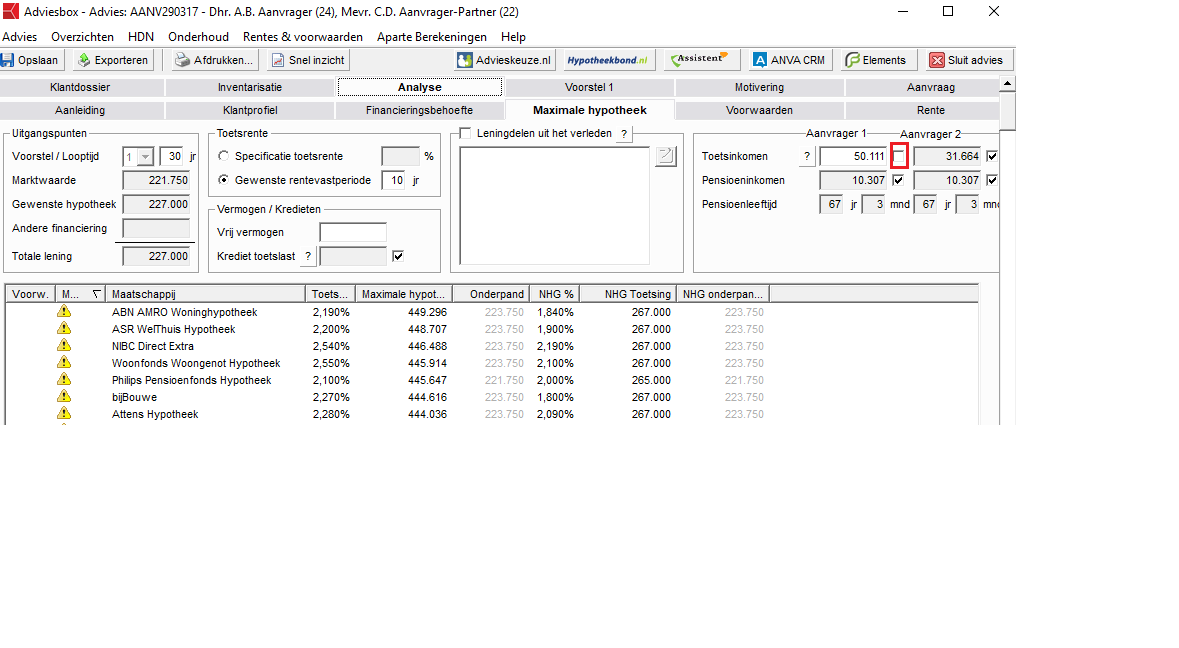Sort by Maatschappij column header
The image size is (1179, 648).
(x=205, y=294)
